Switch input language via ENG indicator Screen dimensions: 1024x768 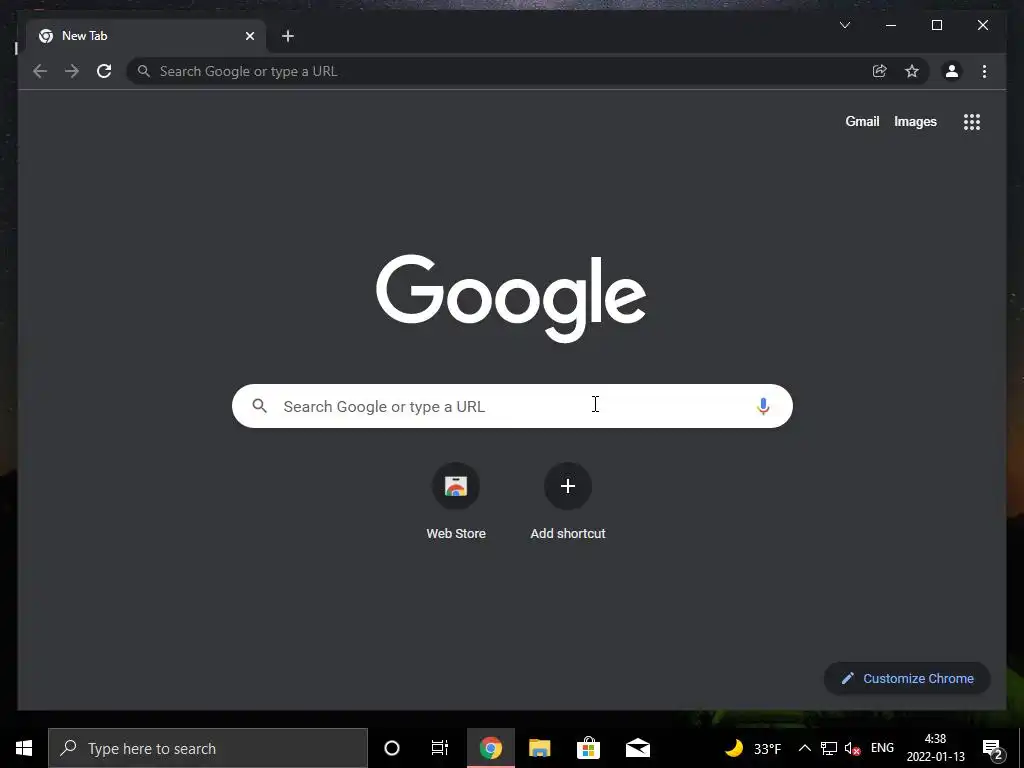[x=882, y=748]
